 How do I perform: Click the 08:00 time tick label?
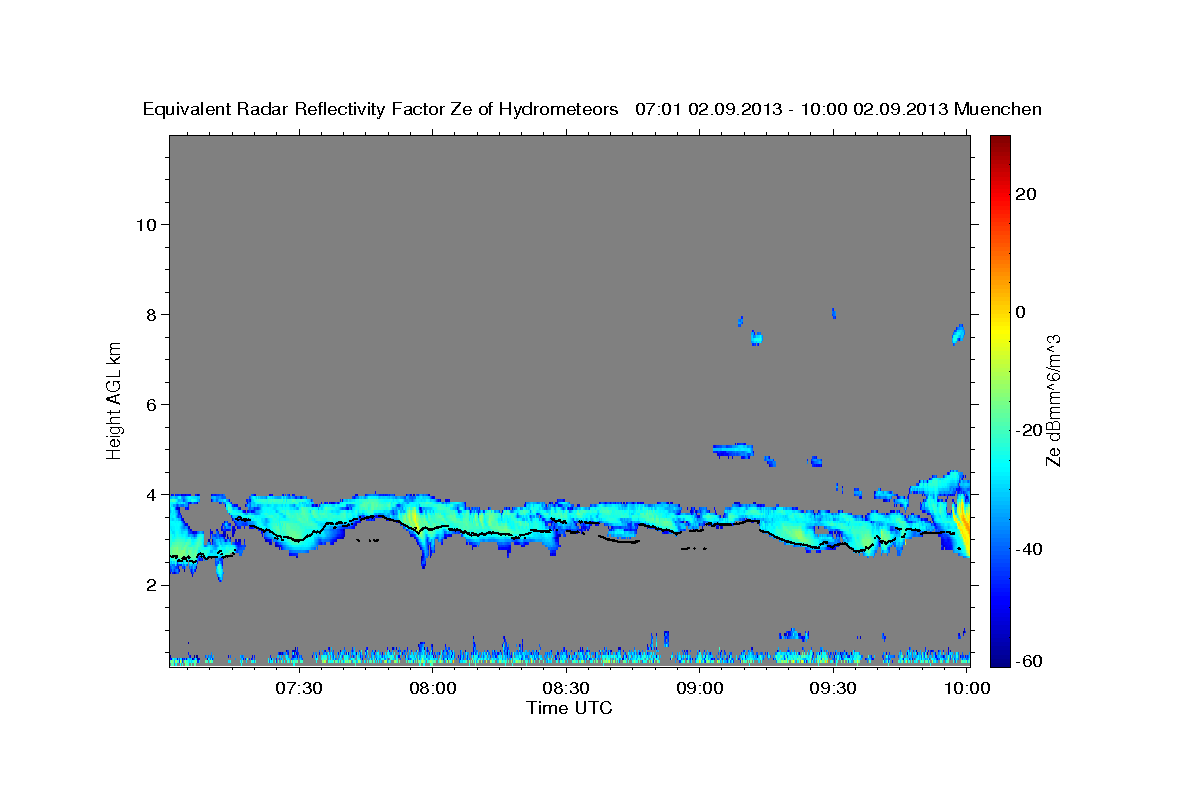point(434,688)
